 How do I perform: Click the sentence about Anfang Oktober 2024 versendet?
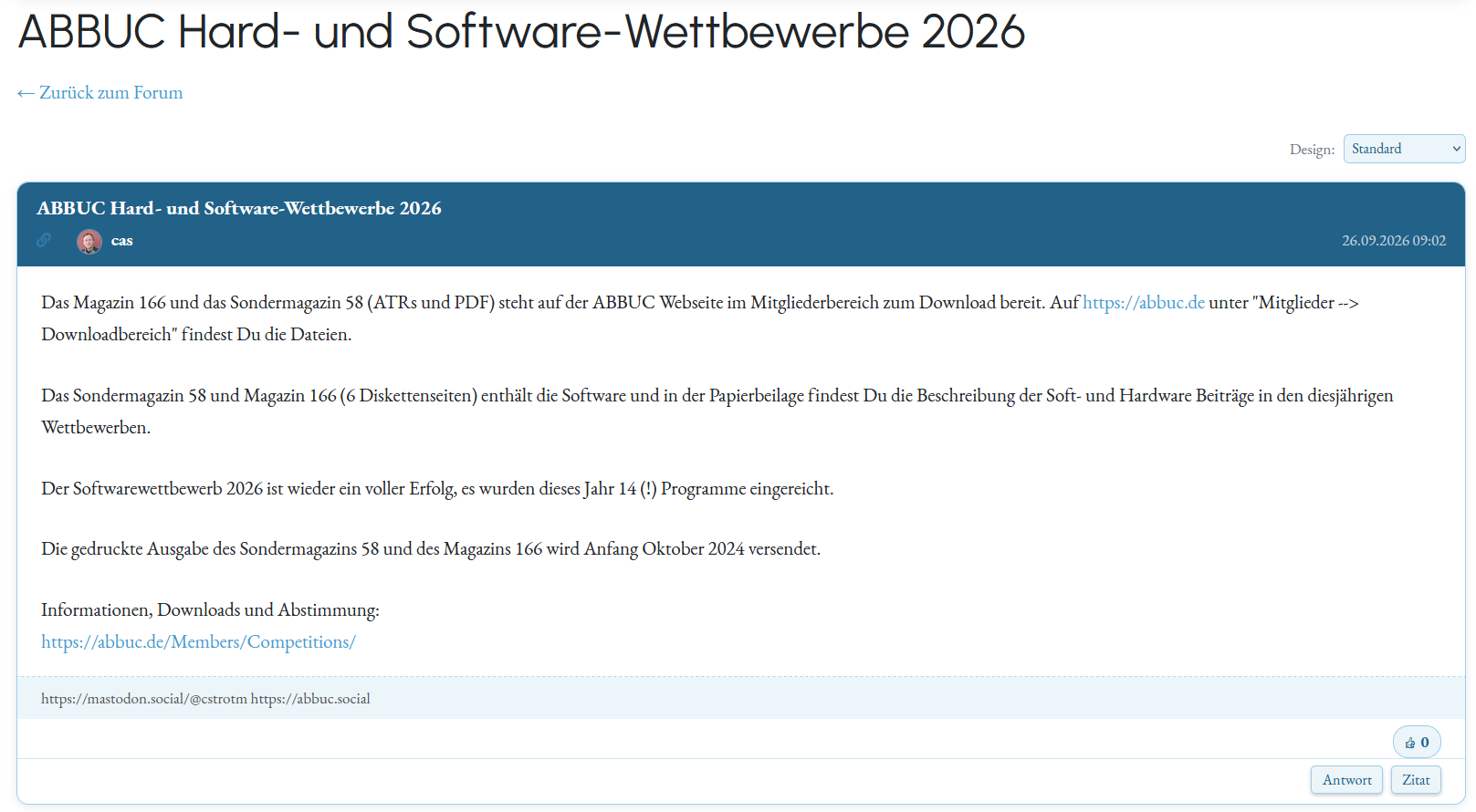431,549
